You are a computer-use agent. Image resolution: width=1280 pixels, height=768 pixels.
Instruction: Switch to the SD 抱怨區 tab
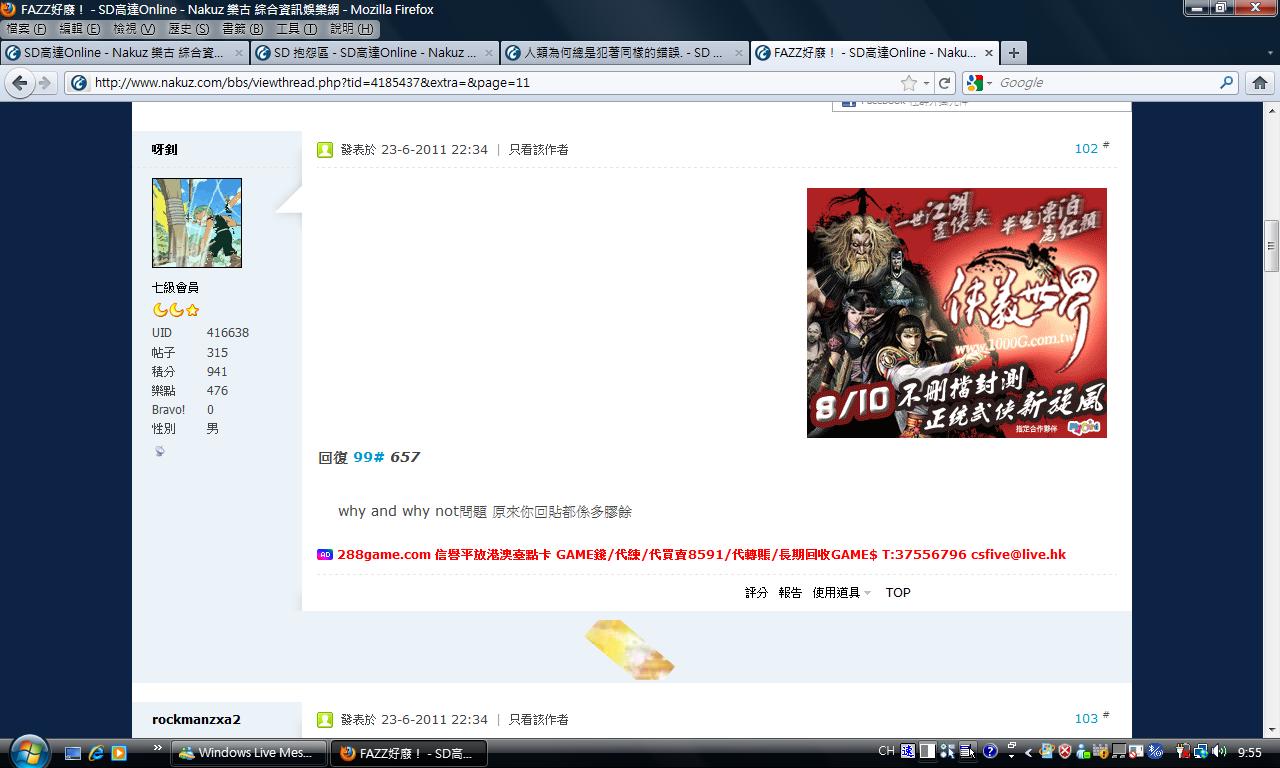tap(374, 53)
